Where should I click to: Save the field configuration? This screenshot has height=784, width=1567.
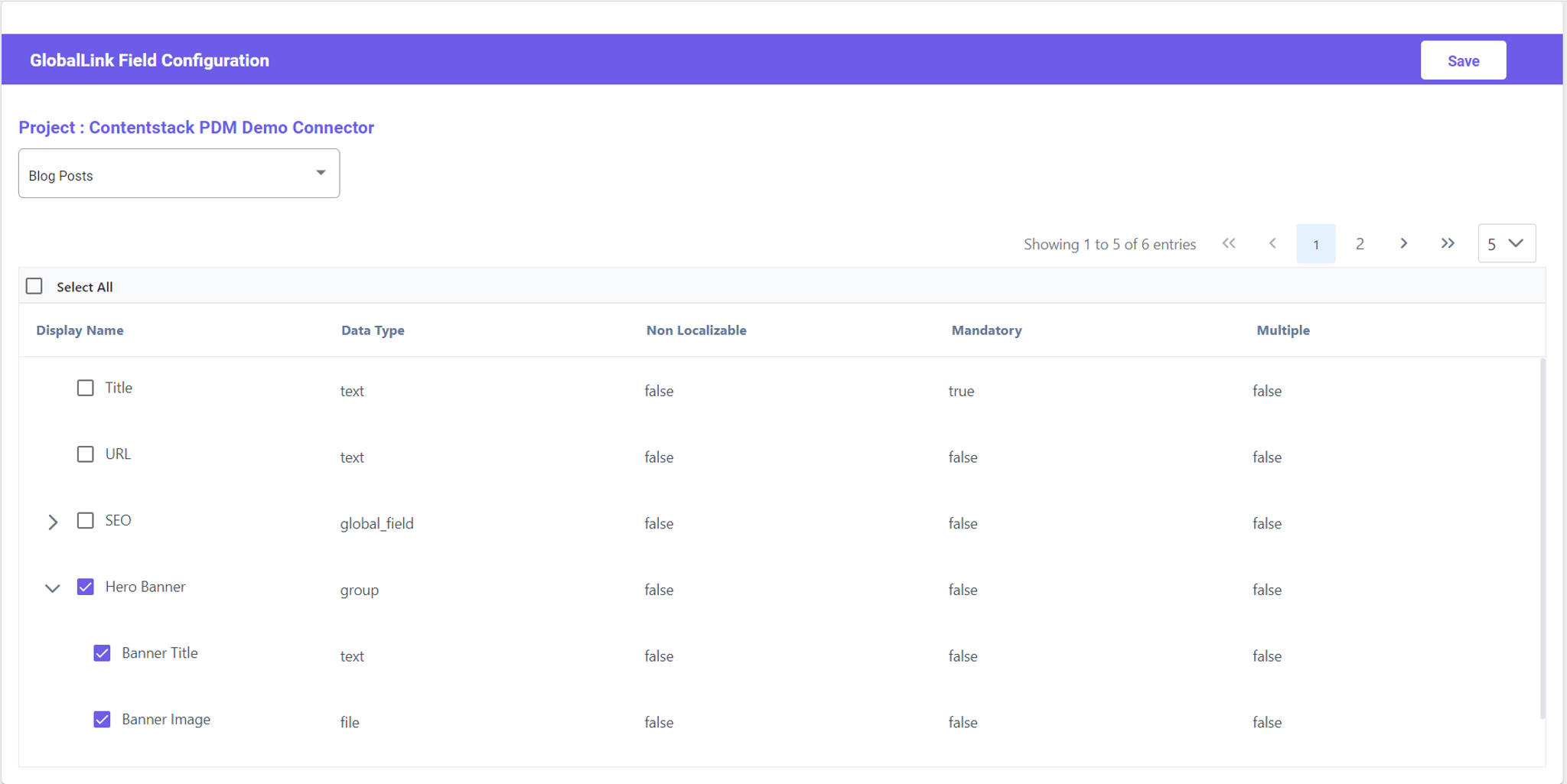(x=1463, y=60)
